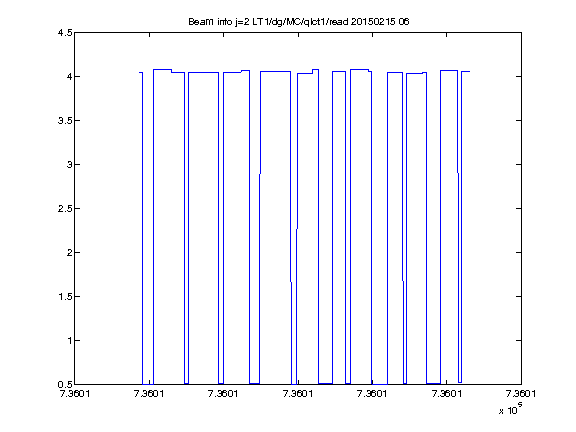Image resolution: width=576 pixels, height=432 pixels.
Task: Click the y-axis tick label 1
Action: pyautogui.click(x=70, y=341)
